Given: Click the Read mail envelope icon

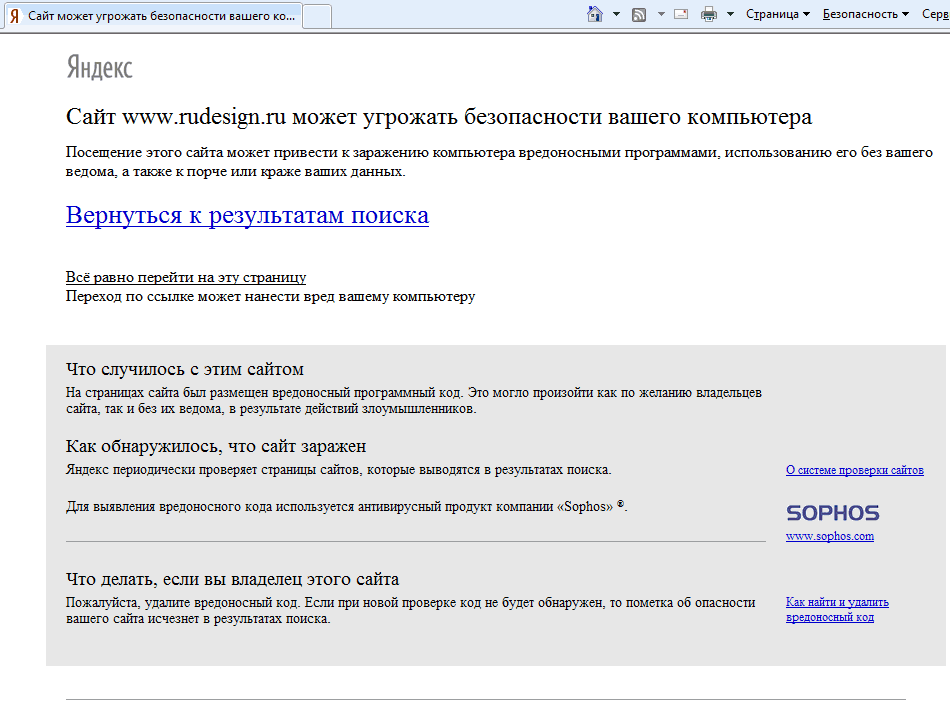Looking at the screenshot, I should pos(681,14).
